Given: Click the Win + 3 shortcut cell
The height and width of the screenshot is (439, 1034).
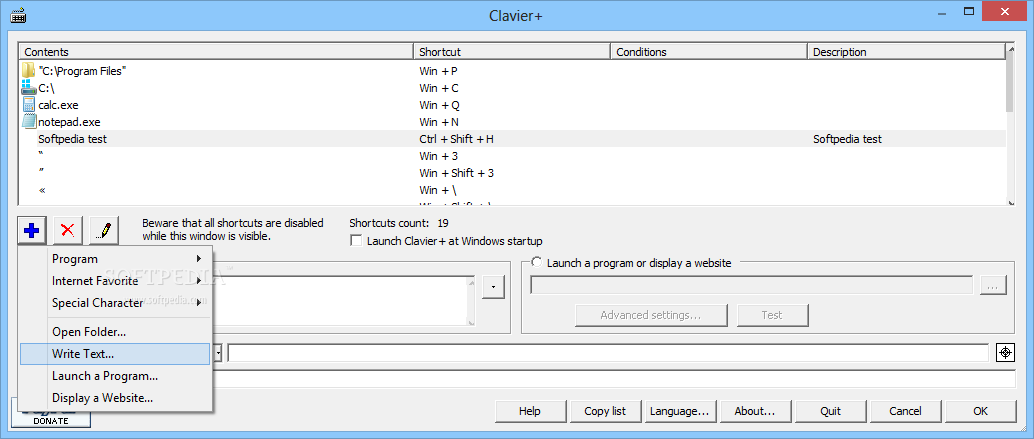Looking at the screenshot, I should [x=439, y=156].
